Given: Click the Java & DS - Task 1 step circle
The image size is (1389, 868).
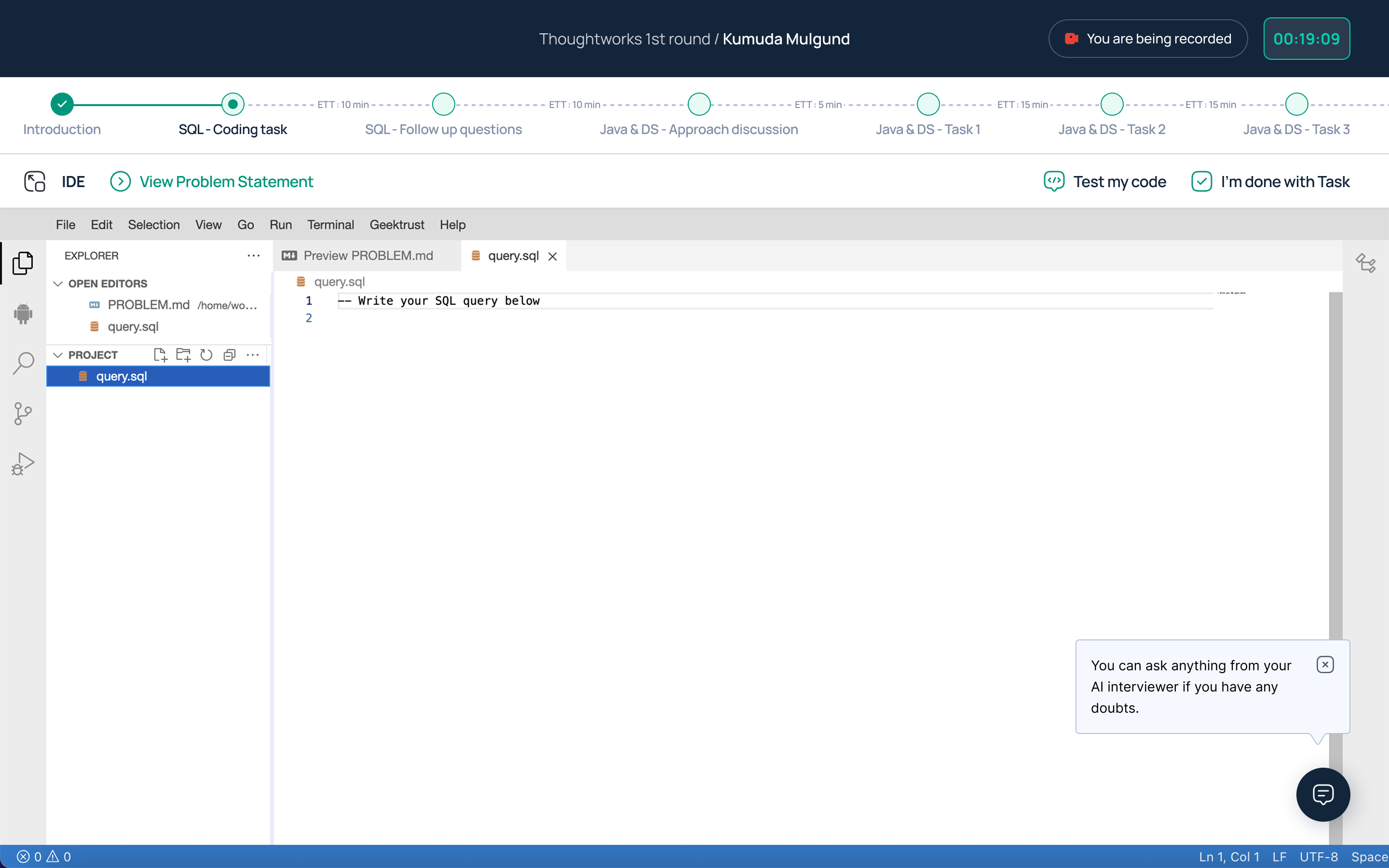Looking at the screenshot, I should point(927,104).
